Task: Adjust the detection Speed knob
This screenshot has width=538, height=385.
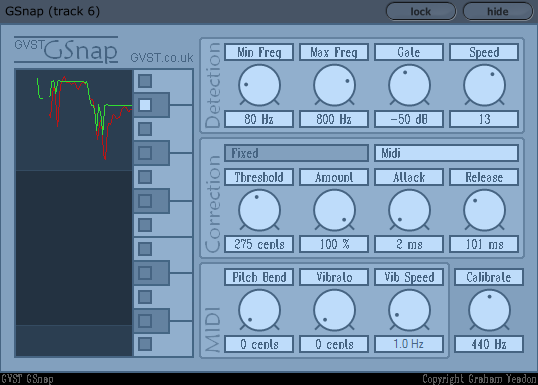Action: click(484, 85)
